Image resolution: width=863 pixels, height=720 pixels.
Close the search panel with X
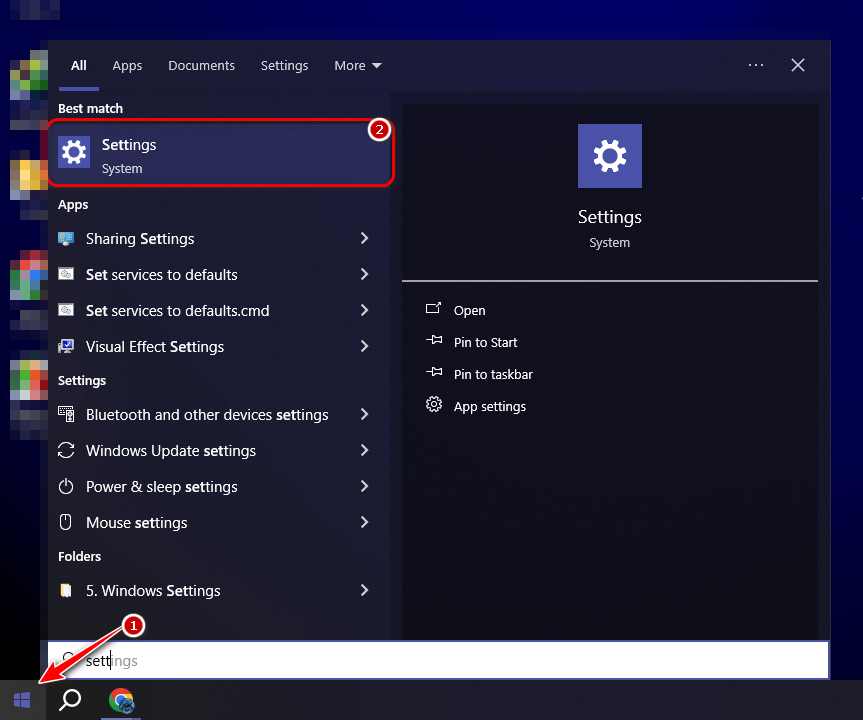(x=798, y=65)
